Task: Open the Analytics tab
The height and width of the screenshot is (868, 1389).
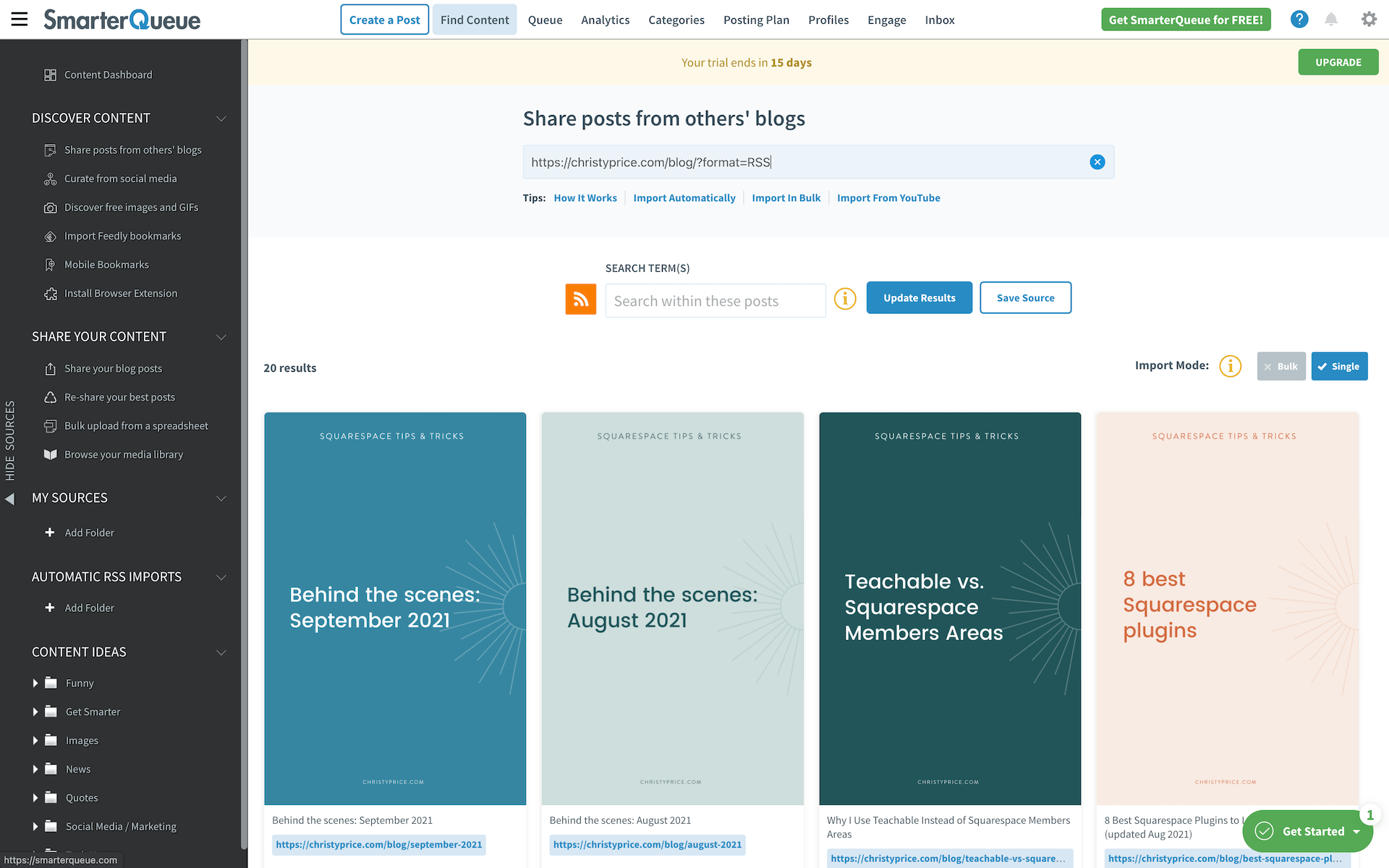Action: (x=605, y=20)
